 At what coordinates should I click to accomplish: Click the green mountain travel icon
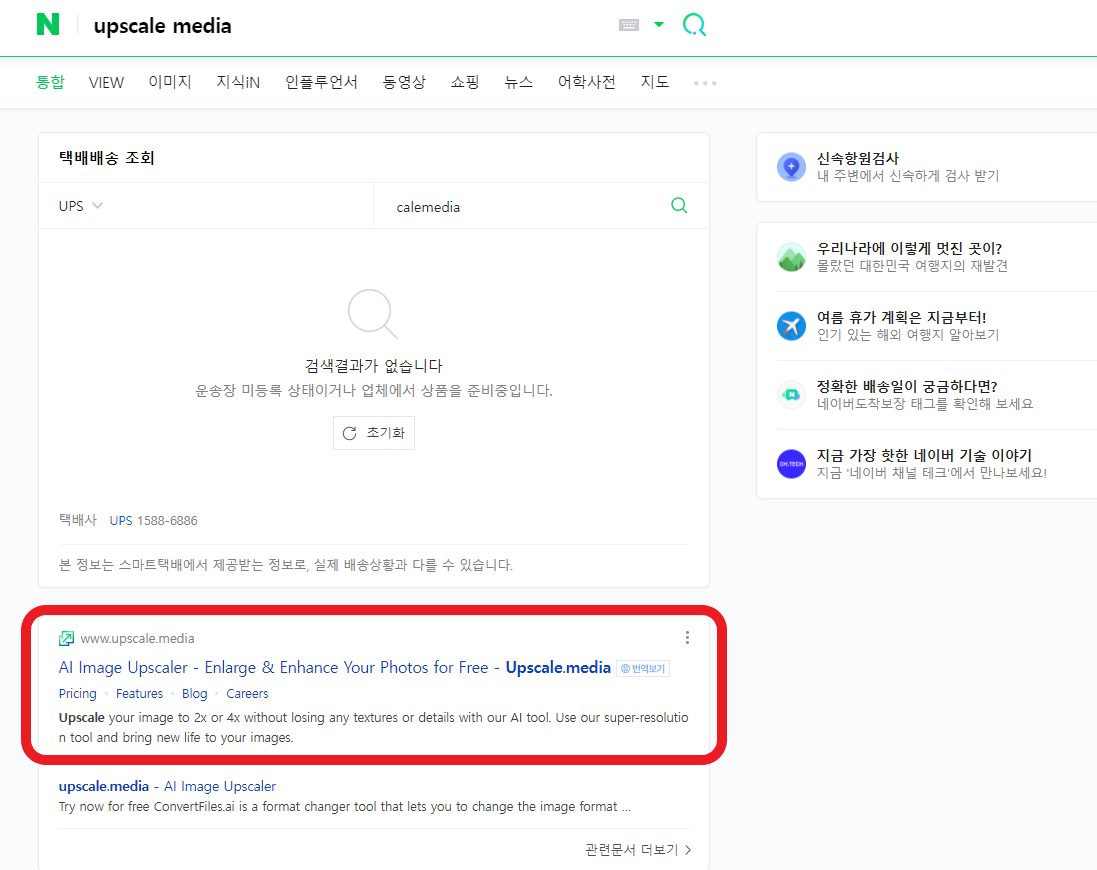tap(791, 257)
